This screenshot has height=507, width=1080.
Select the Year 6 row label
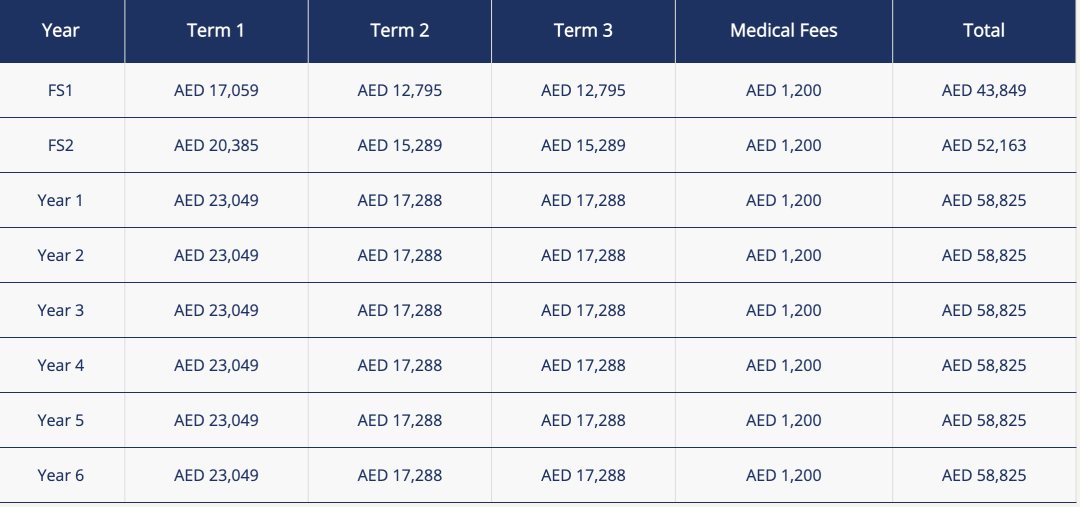pyautogui.click(x=61, y=475)
